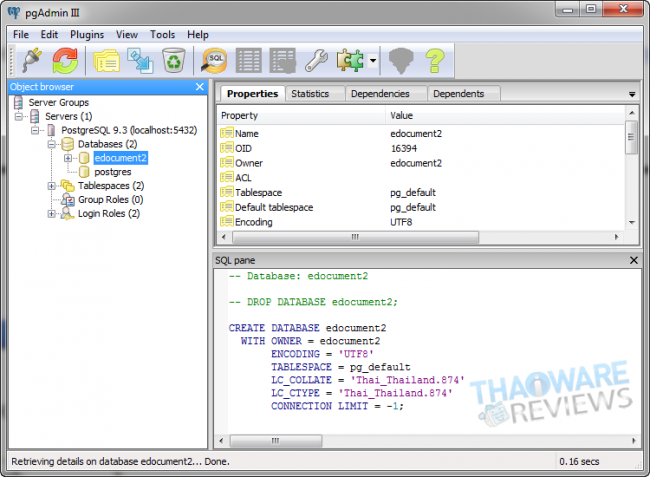This screenshot has height=477, width=650.
Task: Expand the Tablespaces (2) node
Action: pos(52,186)
